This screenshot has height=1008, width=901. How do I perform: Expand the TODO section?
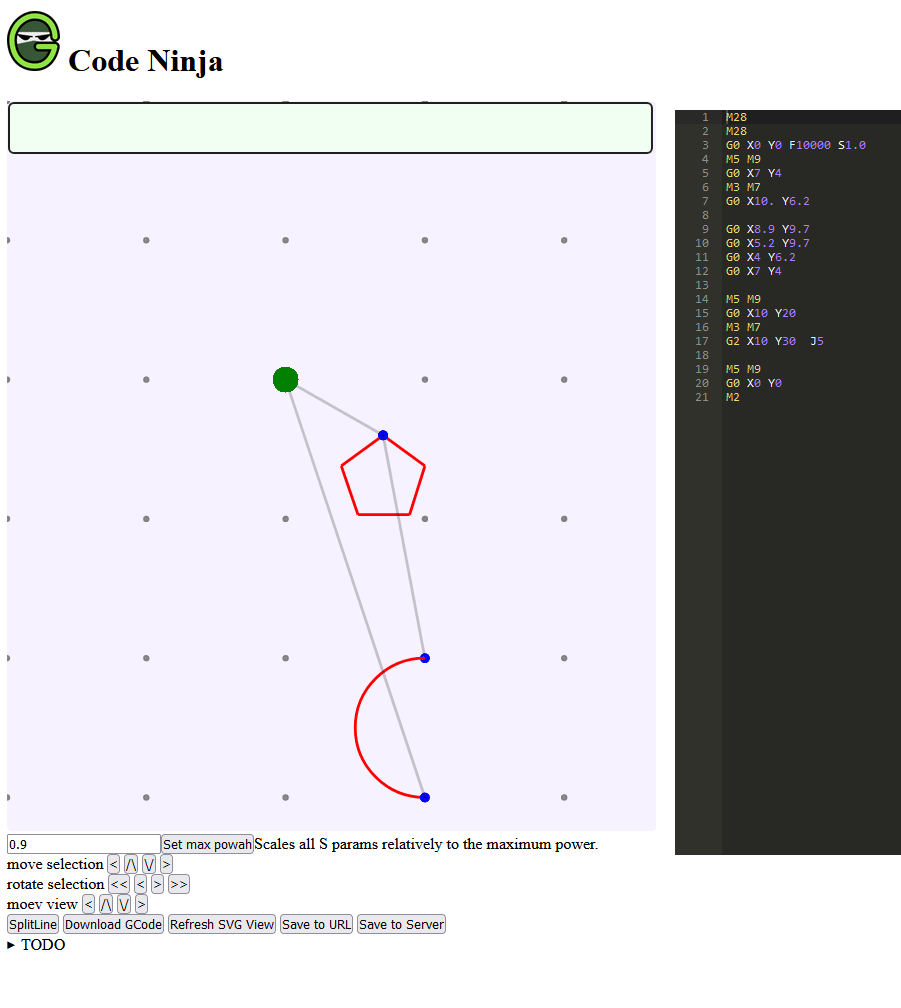[x=36, y=944]
